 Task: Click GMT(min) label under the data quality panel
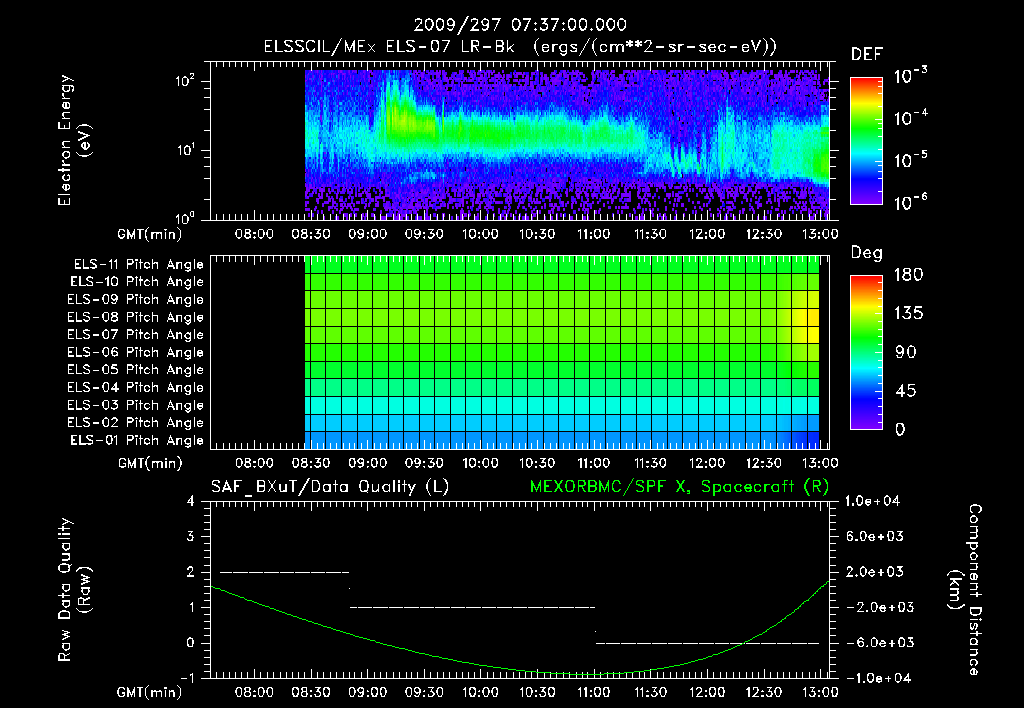(150, 692)
